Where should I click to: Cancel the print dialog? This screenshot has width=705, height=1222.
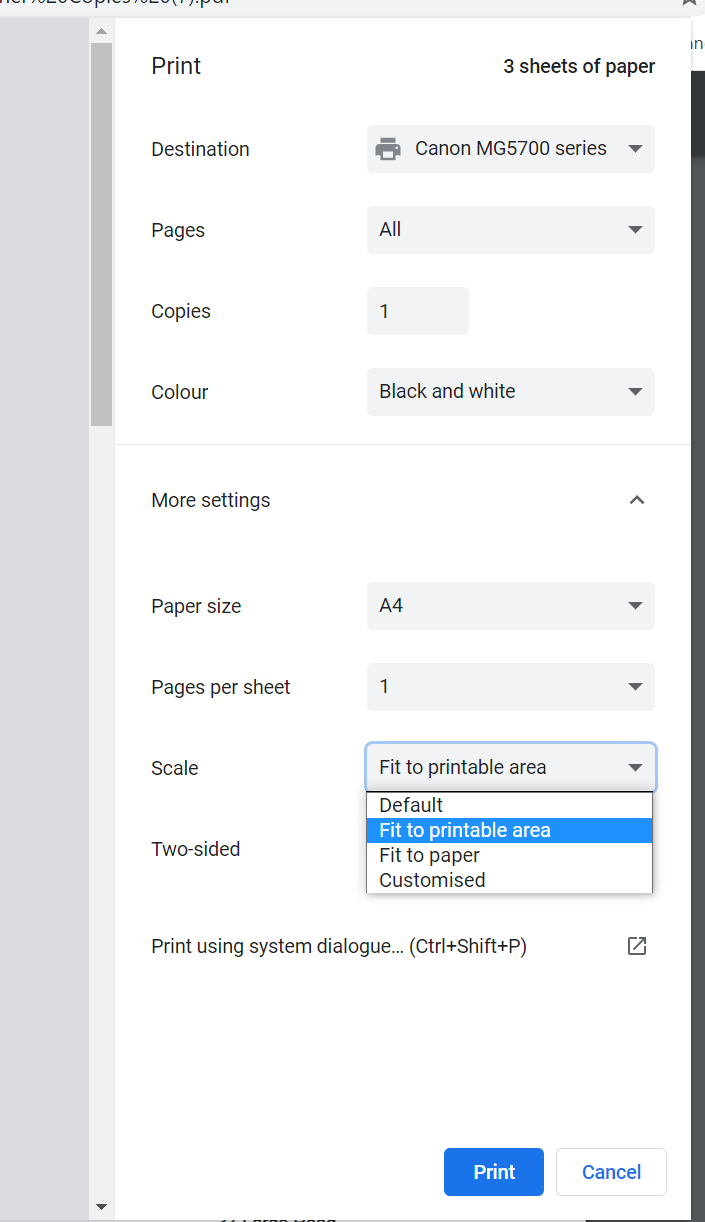(x=611, y=1172)
